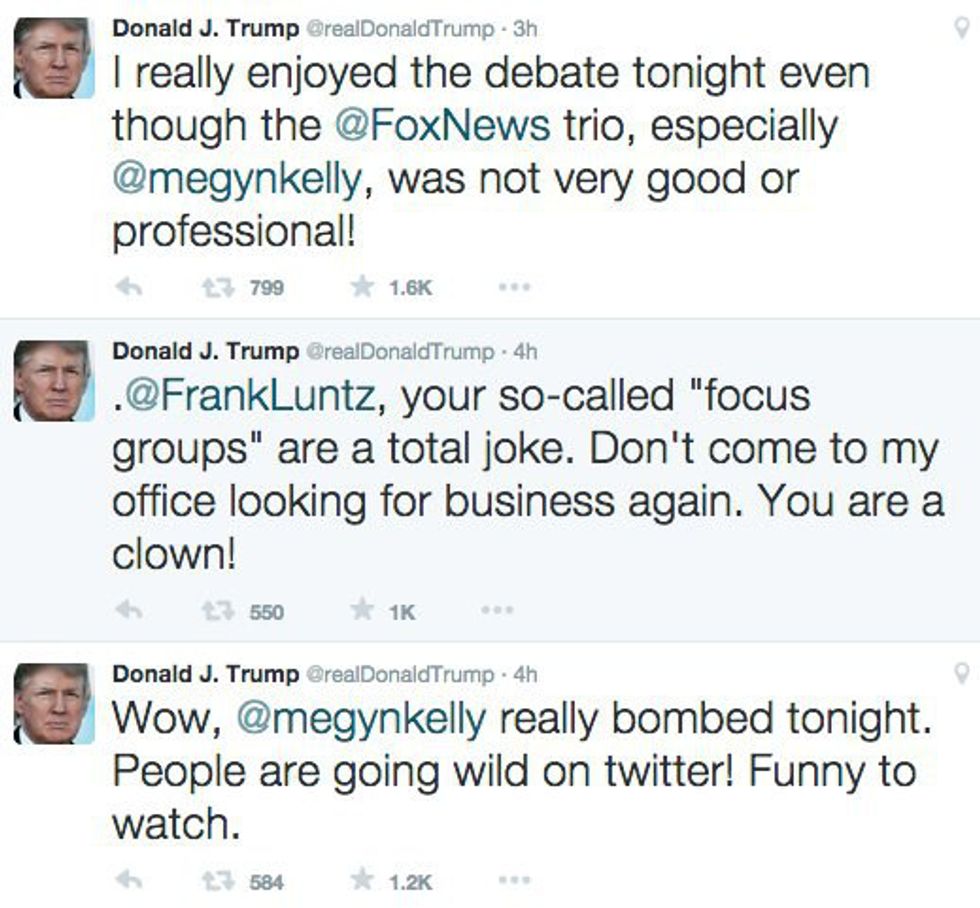
Task: Open more options on the FrankLuntz tweet
Action: pos(497,610)
